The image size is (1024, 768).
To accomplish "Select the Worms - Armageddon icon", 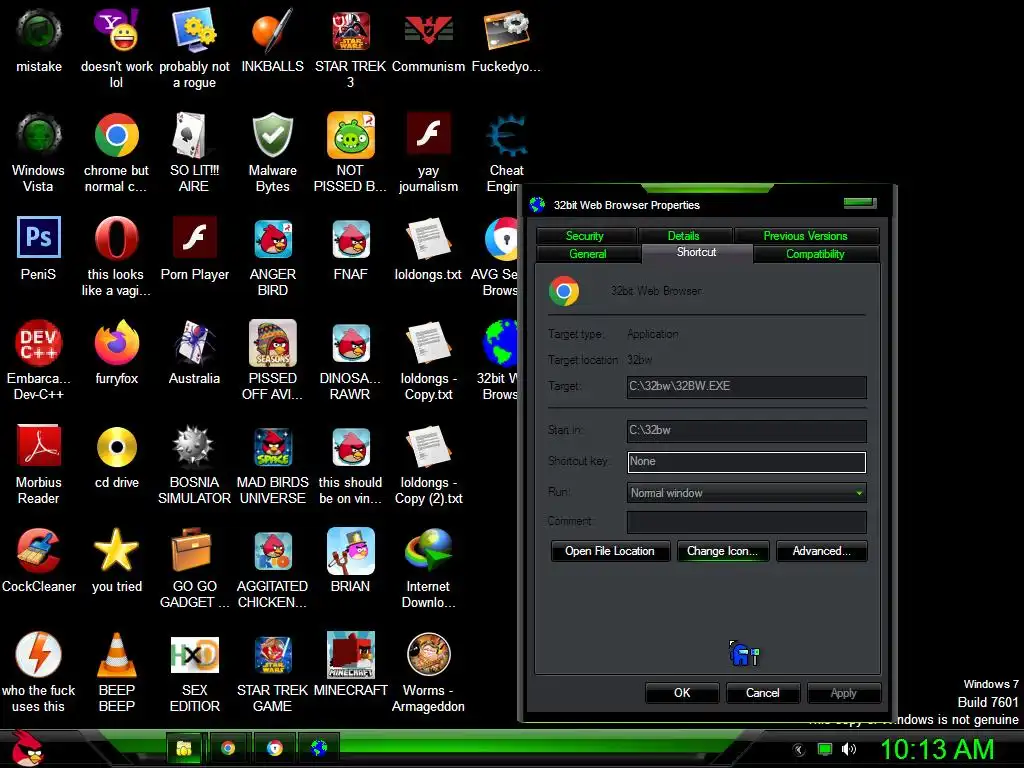I will (428, 671).
